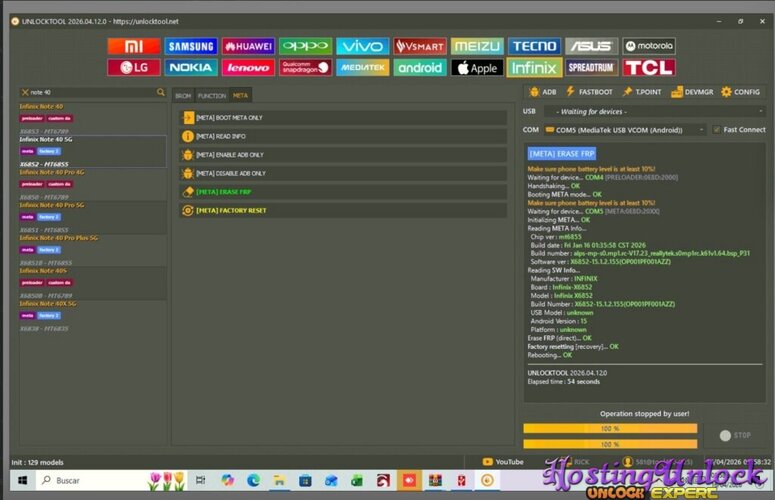Image resolution: width=775 pixels, height=500 pixels.
Task: Switch to the FUNCTION tab
Action: (212, 96)
